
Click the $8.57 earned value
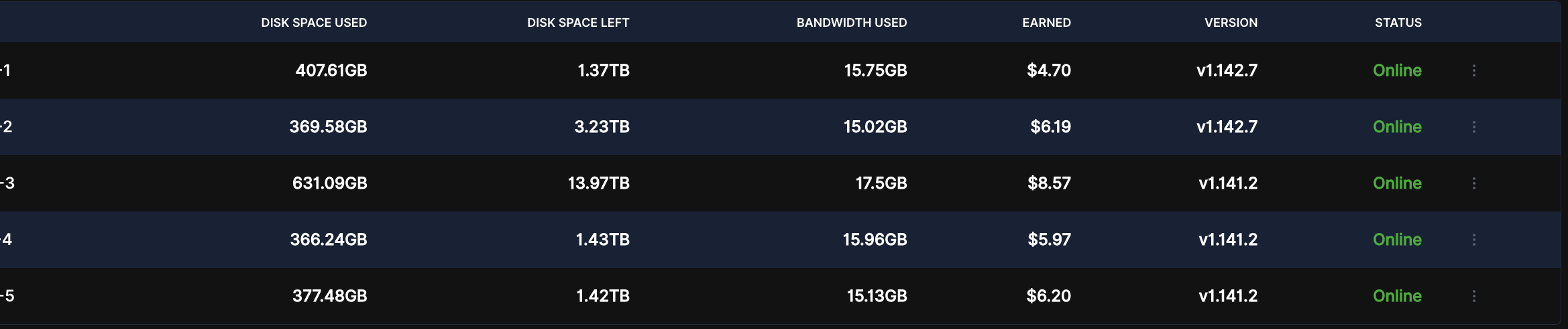pos(1049,183)
